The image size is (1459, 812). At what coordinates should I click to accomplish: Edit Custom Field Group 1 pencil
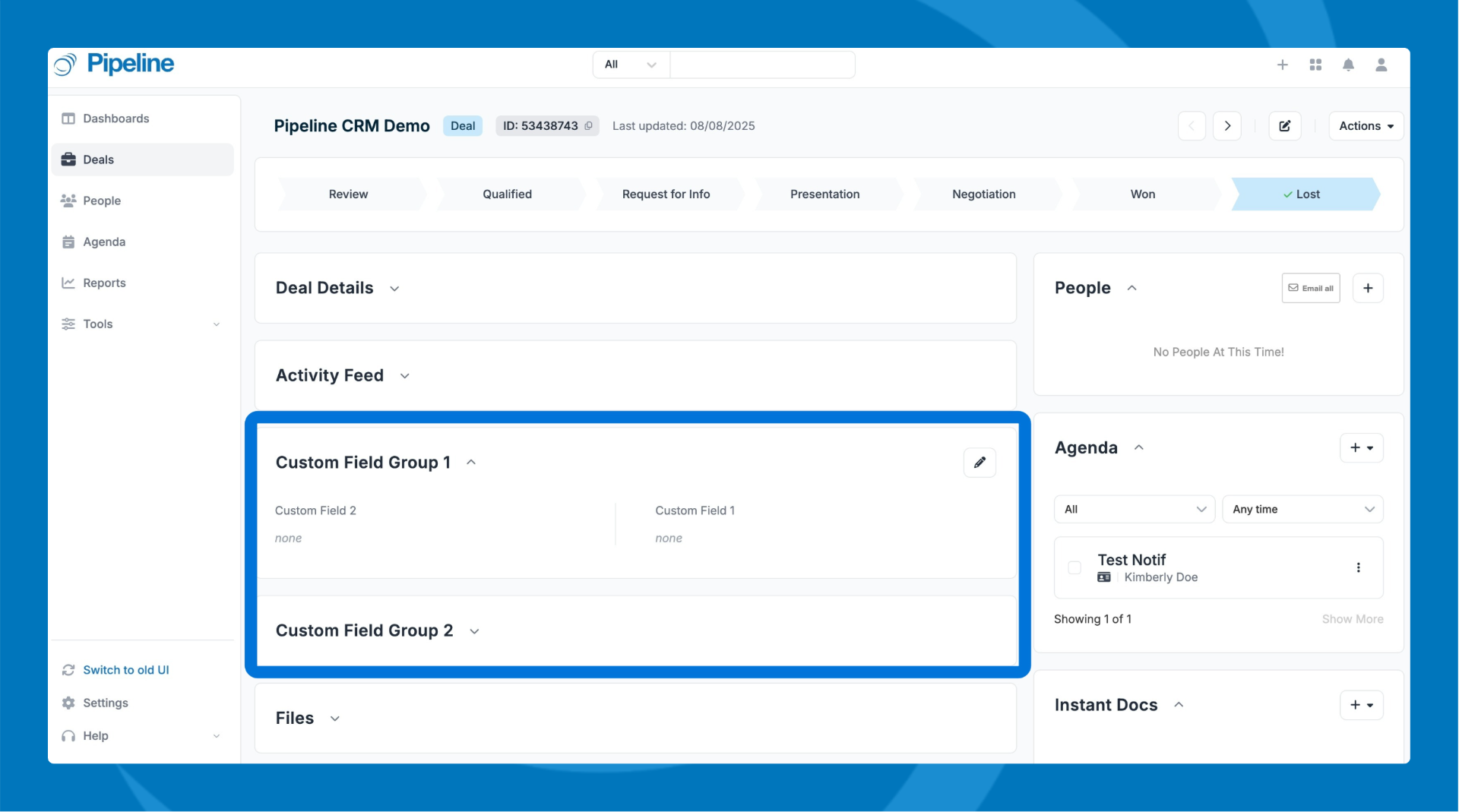click(x=980, y=463)
